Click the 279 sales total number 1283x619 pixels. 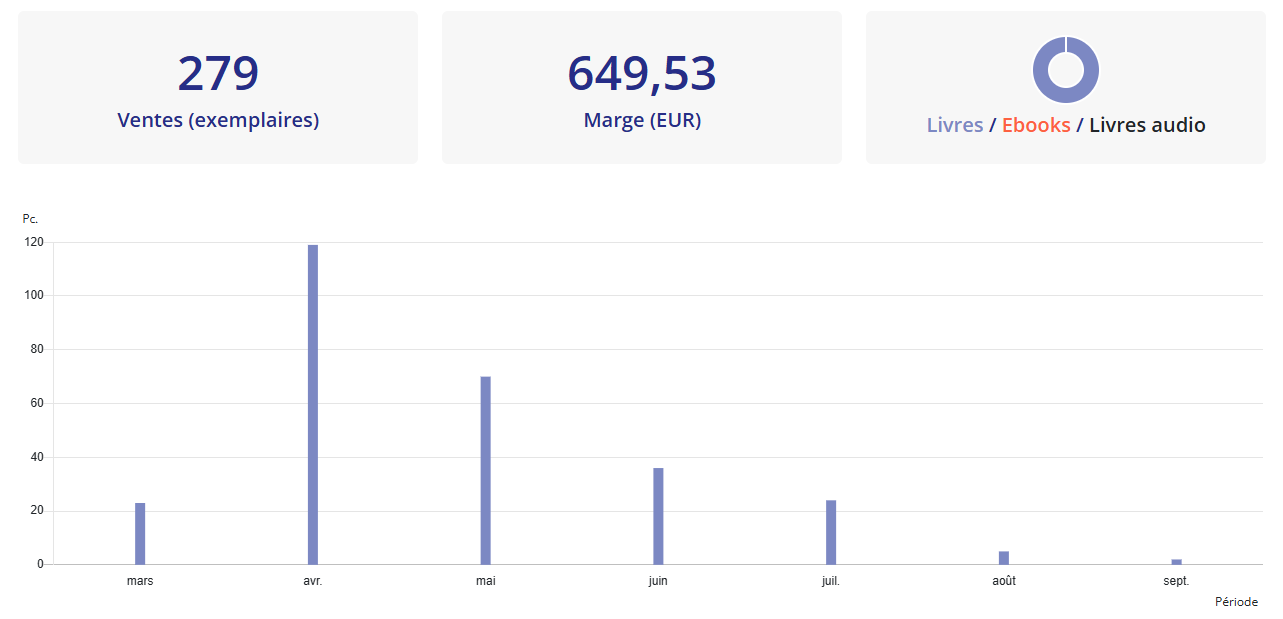pyautogui.click(x=218, y=72)
